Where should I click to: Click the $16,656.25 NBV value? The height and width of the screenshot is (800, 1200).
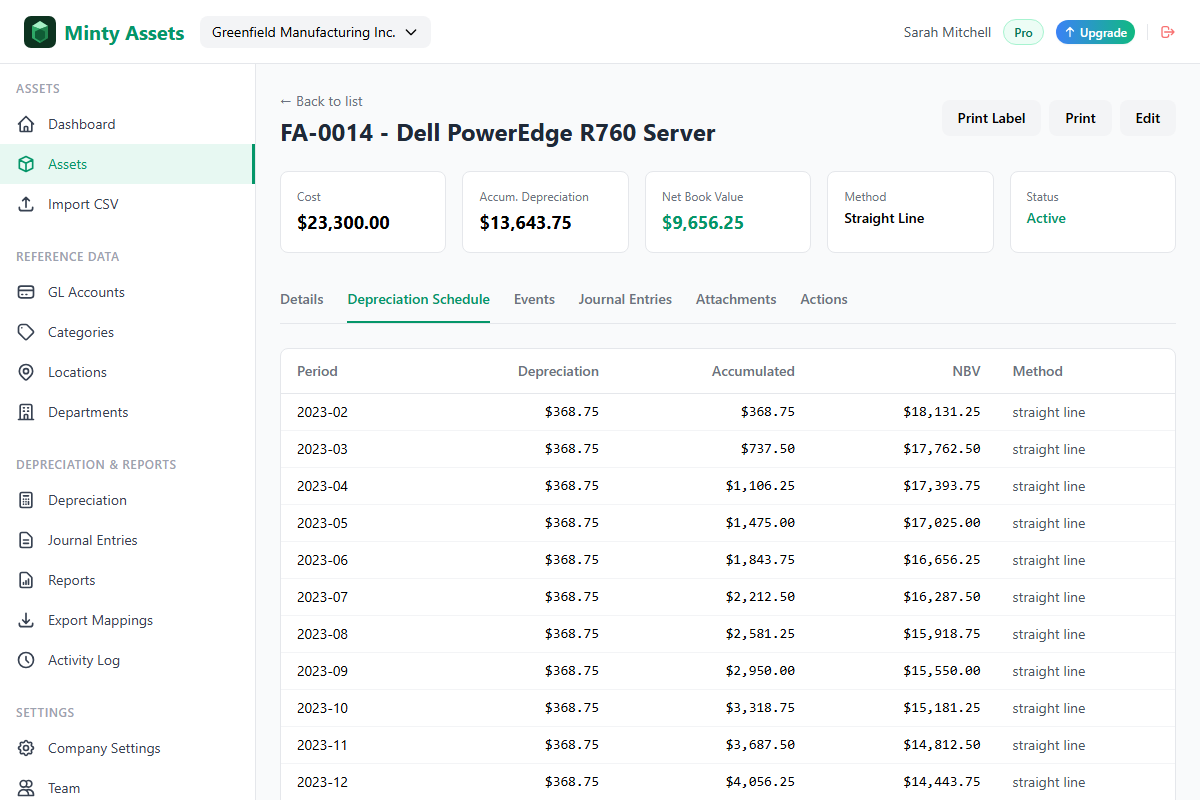(x=942, y=560)
